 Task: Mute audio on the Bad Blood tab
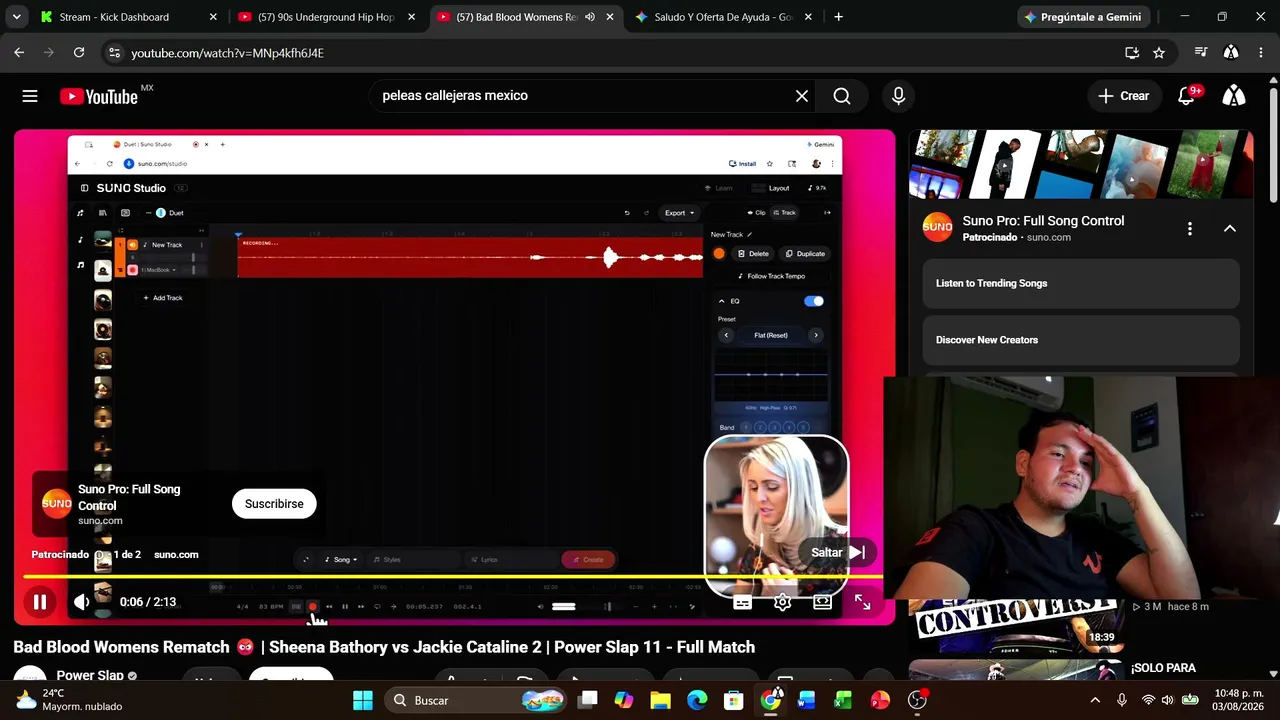(x=590, y=17)
